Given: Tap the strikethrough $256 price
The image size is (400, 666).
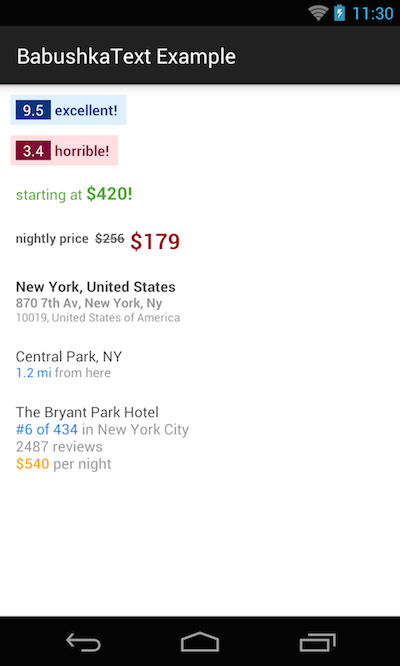Looking at the screenshot, I should (x=110, y=239).
